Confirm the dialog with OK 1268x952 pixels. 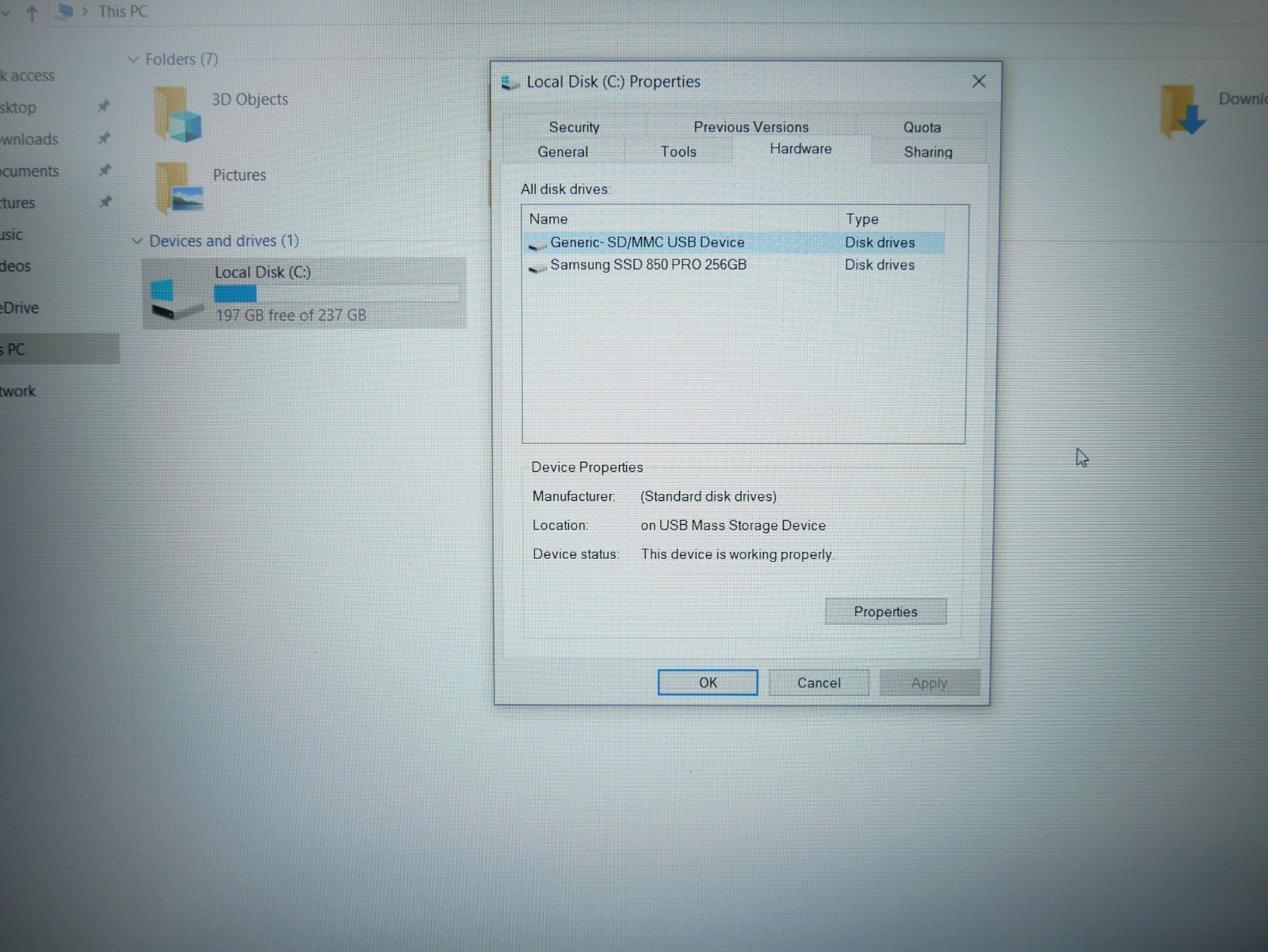click(x=708, y=682)
